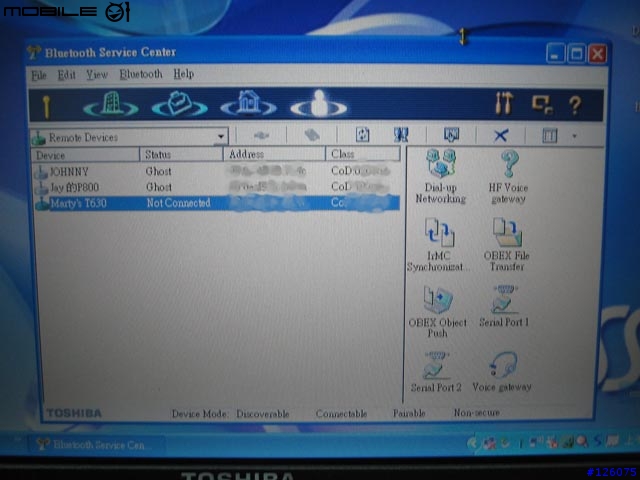Click the Not Connected status cell

(x=179, y=203)
